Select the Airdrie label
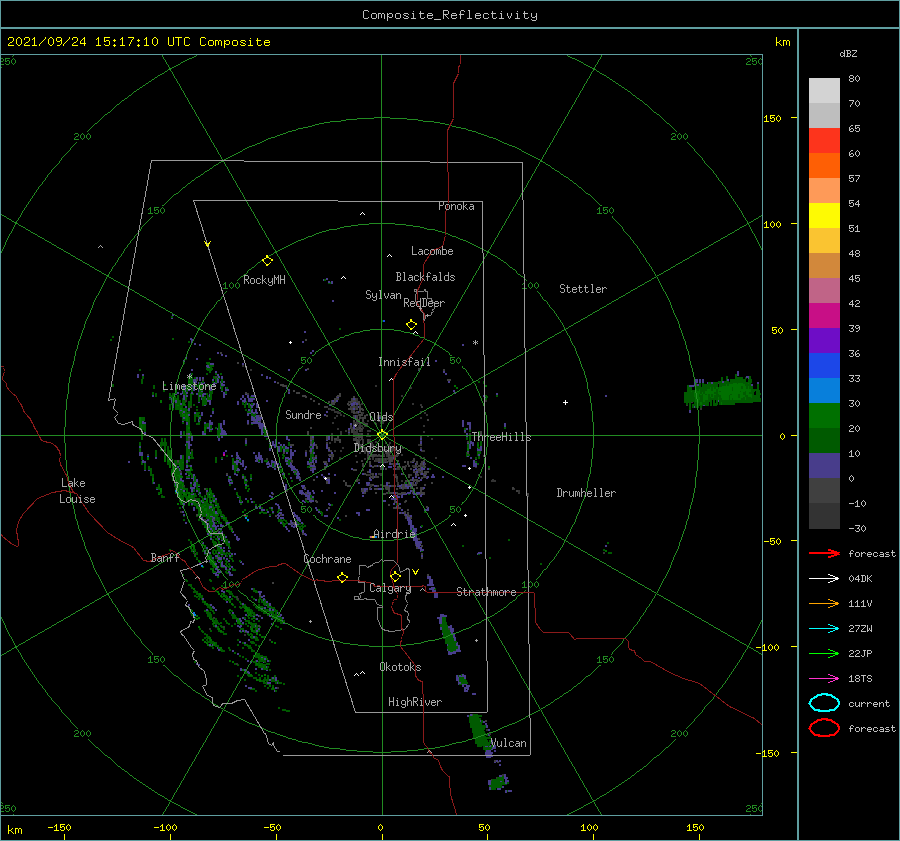The image size is (900, 841). tap(394, 534)
